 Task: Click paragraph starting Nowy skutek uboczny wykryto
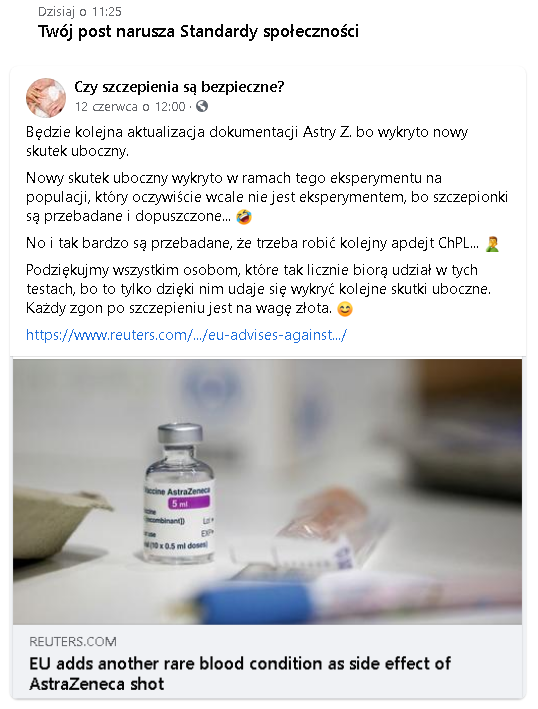267,197
